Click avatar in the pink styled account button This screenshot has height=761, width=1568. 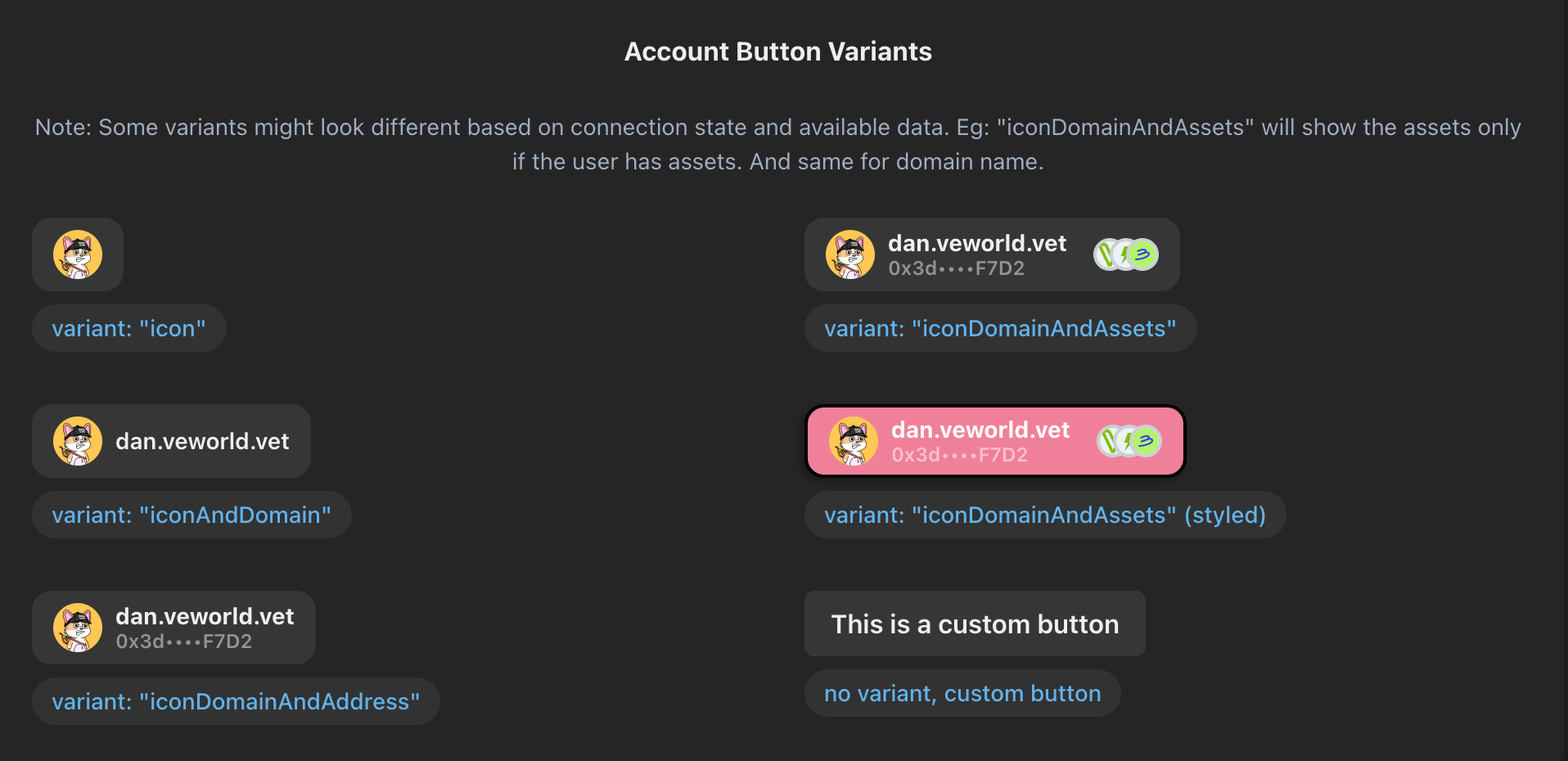854,441
